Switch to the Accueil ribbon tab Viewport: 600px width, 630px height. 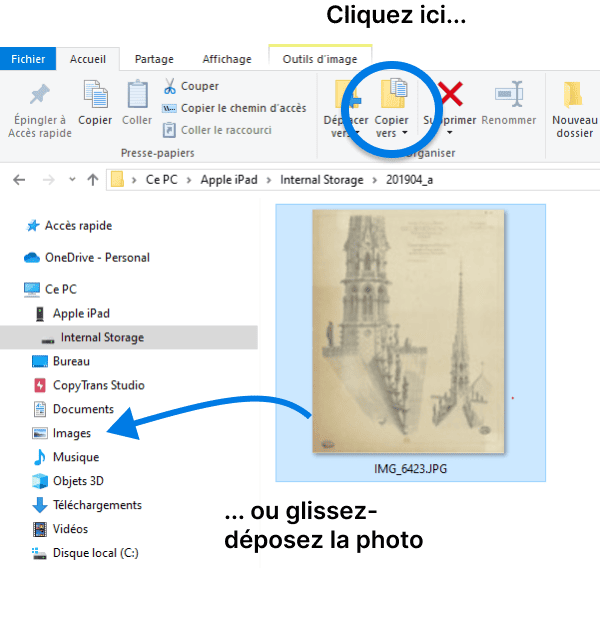pyautogui.click(x=88, y=59)
